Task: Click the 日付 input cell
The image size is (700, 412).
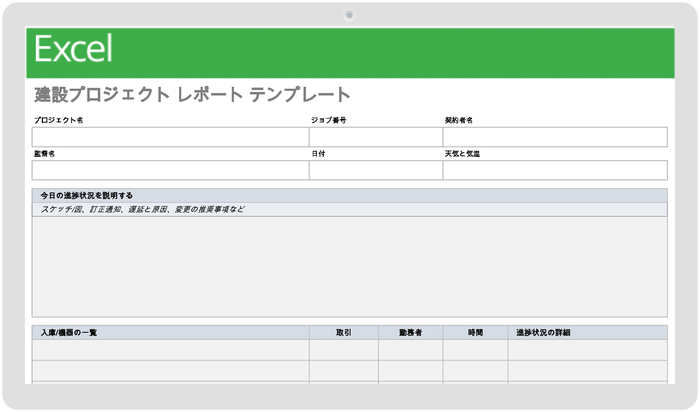Action: click(x=376, y=170)
